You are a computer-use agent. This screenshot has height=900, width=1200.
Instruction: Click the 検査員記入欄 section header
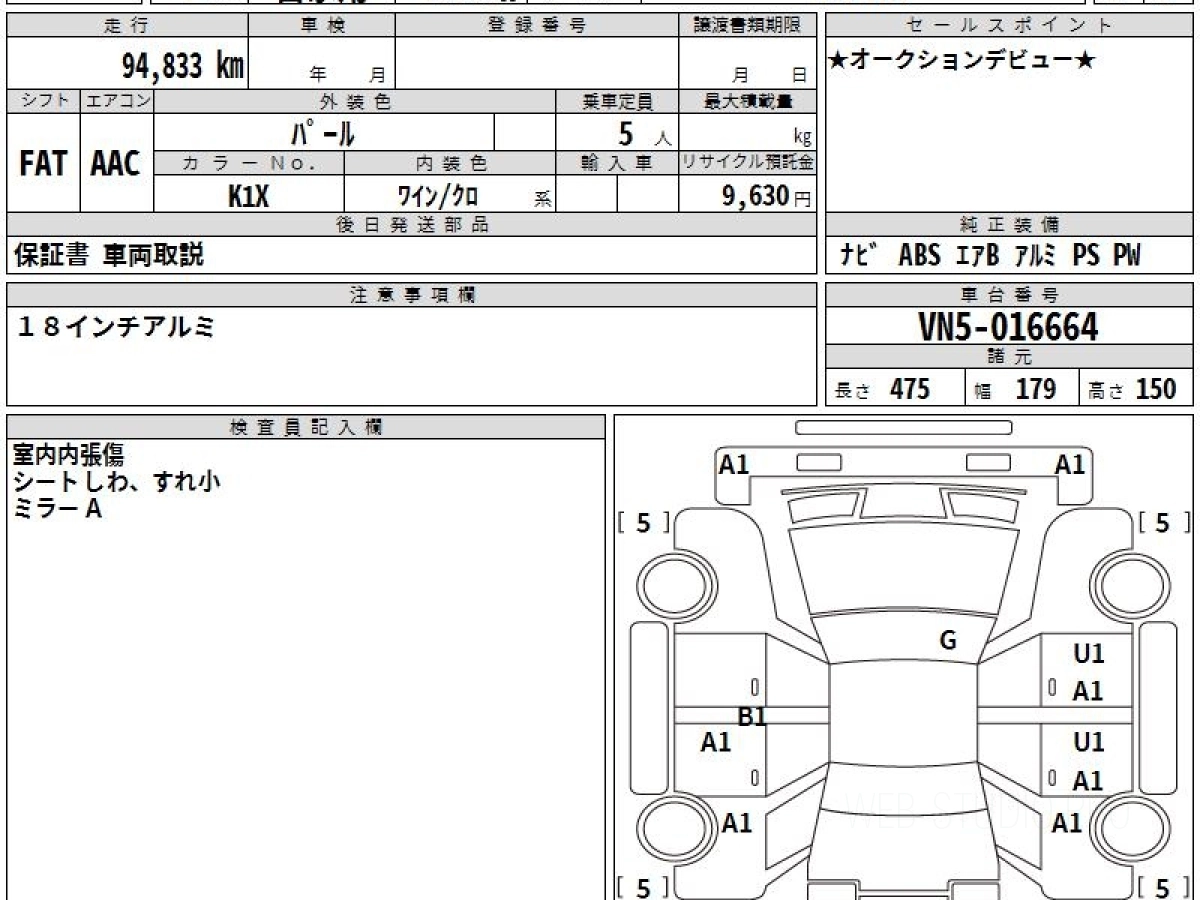click(x=306, y=427)
